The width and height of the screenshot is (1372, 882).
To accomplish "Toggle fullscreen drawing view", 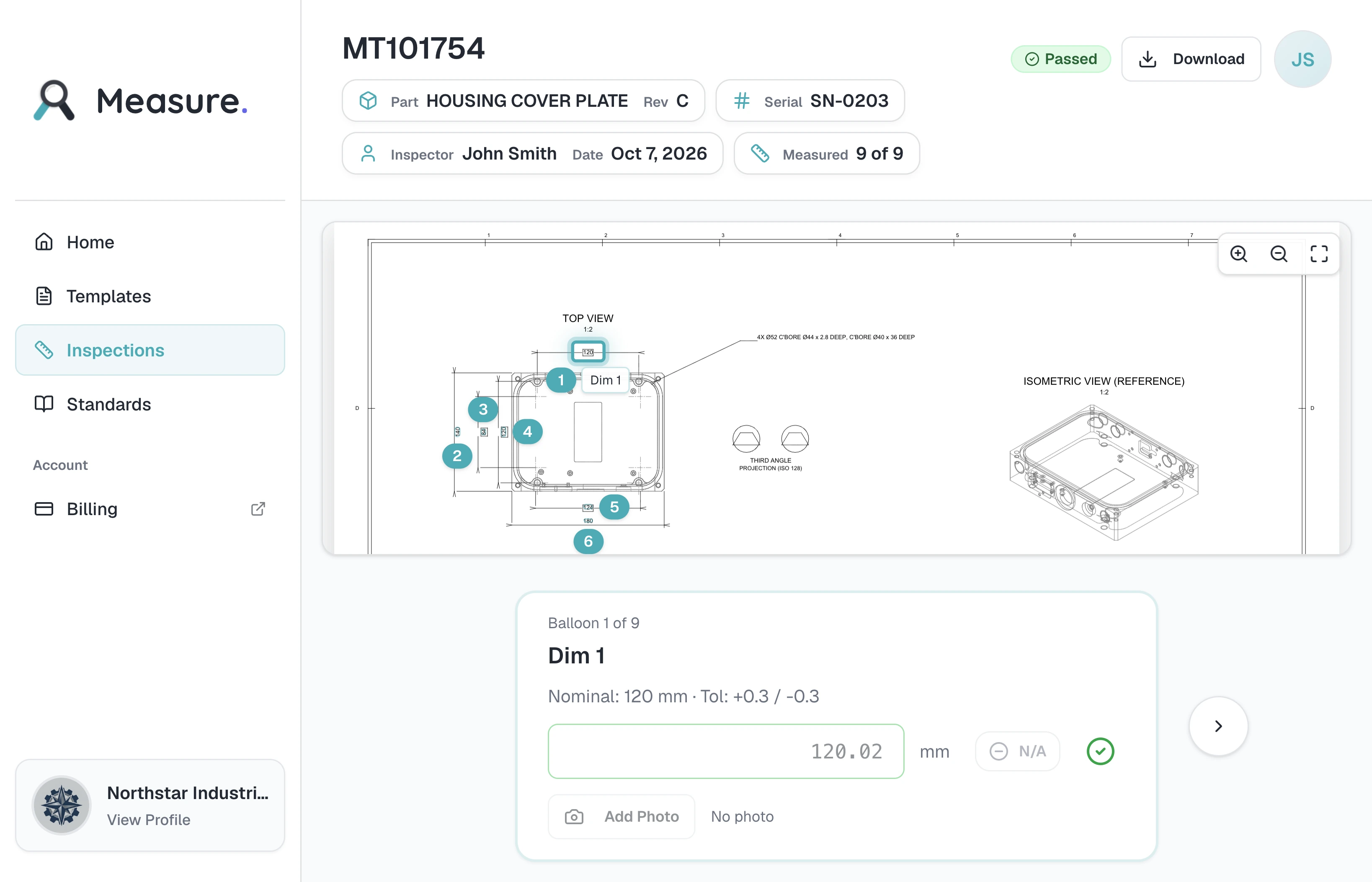I will 1319,254.
